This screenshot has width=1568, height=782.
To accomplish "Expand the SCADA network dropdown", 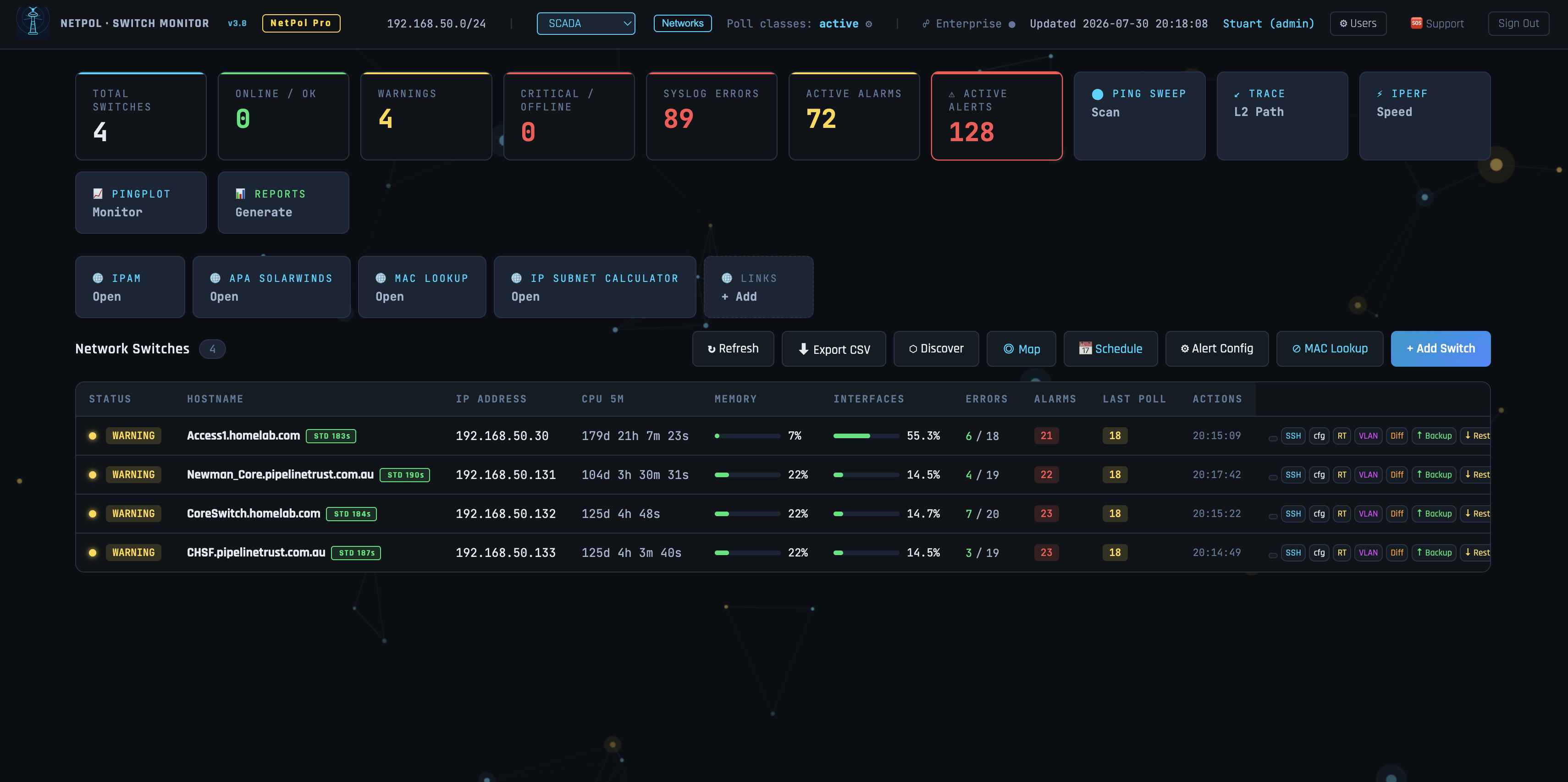I will pos(585,24).
